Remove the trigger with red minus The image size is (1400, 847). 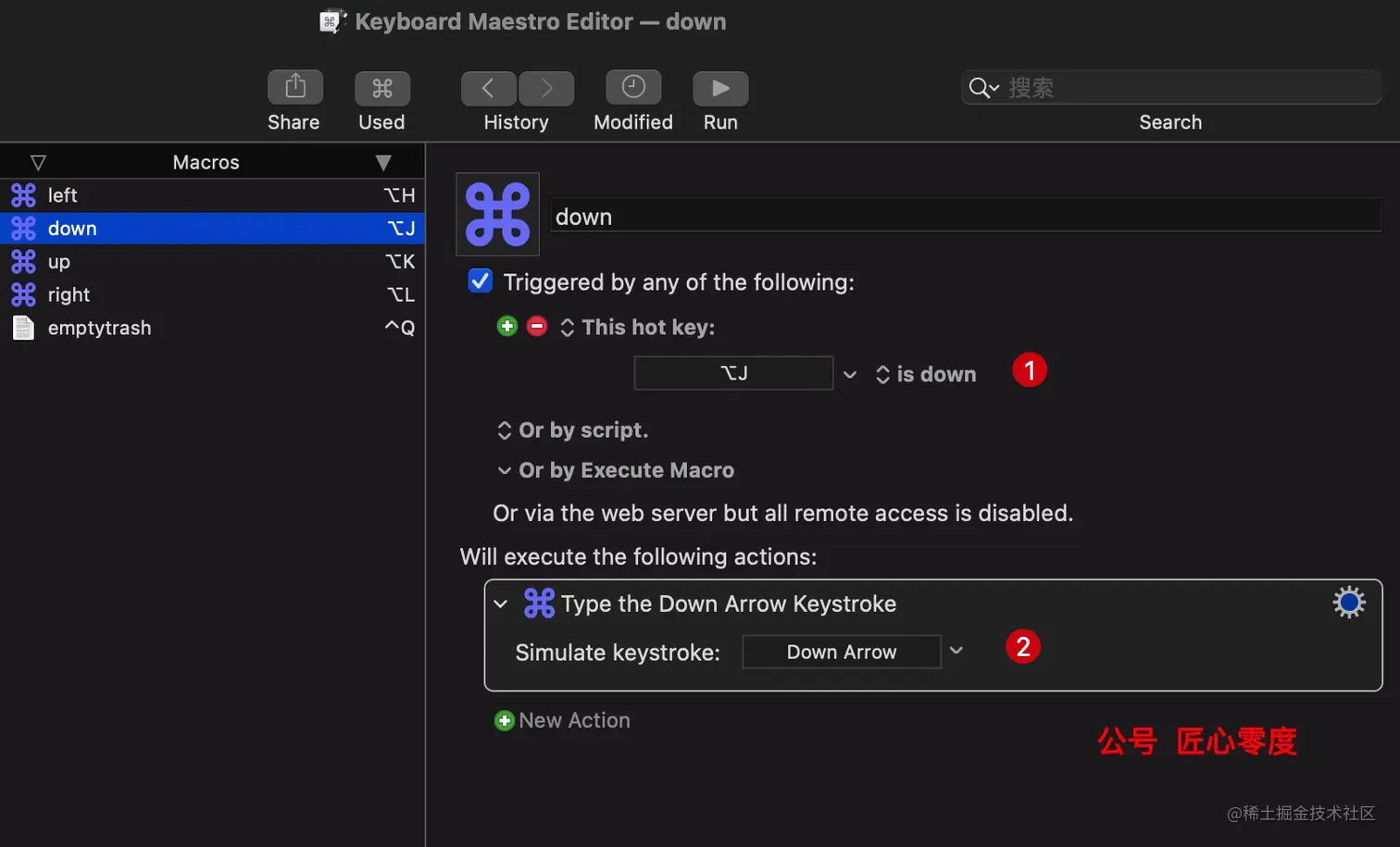click(537, 326)
